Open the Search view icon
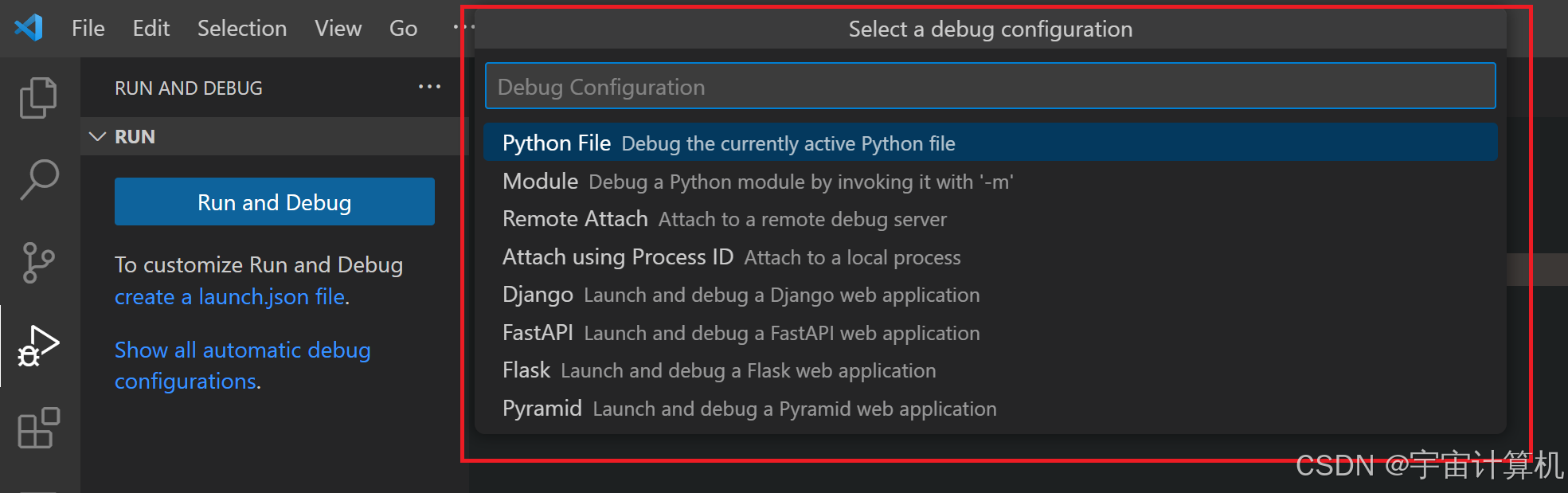This screenshot has height=493, width=1568. [38, 180]
